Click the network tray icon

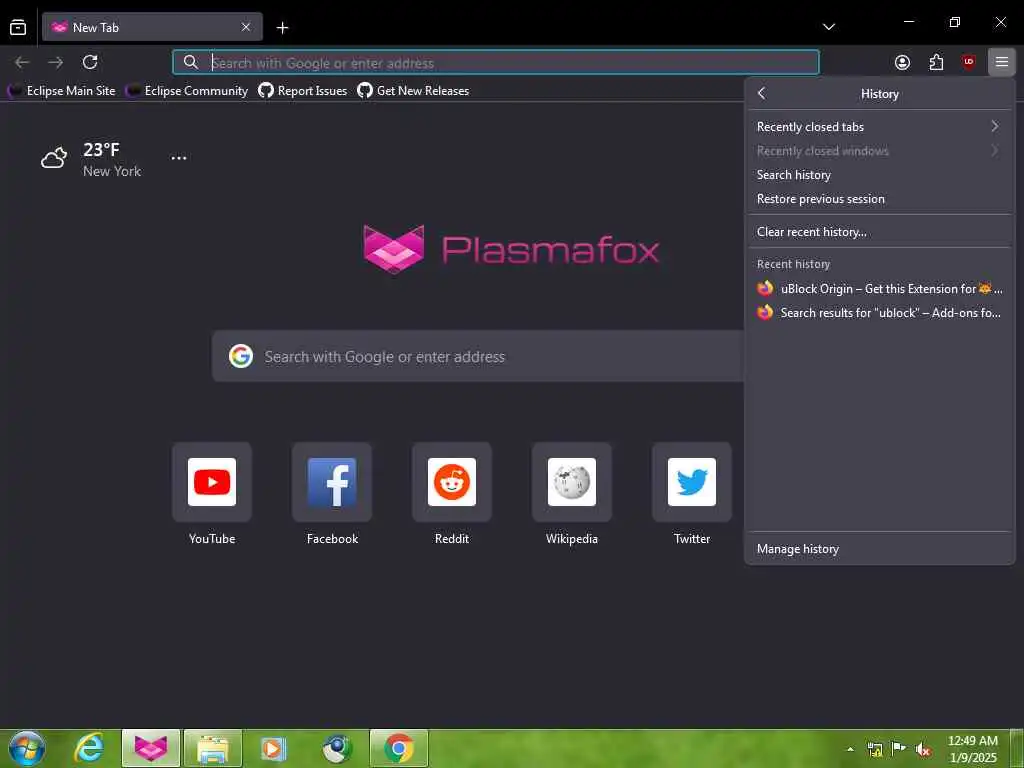point(874,749)
